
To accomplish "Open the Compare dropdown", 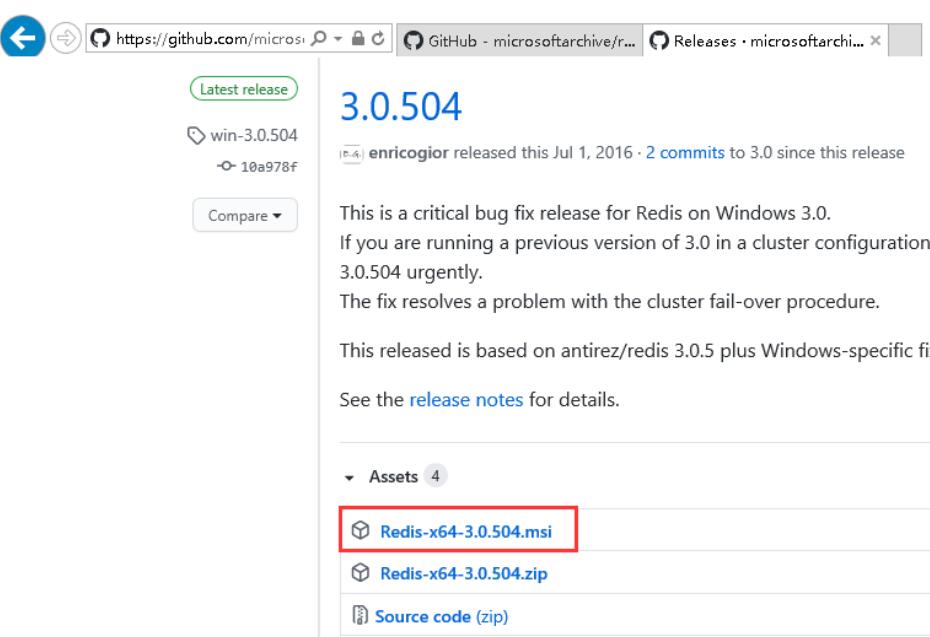I will (x=244, y=215).
